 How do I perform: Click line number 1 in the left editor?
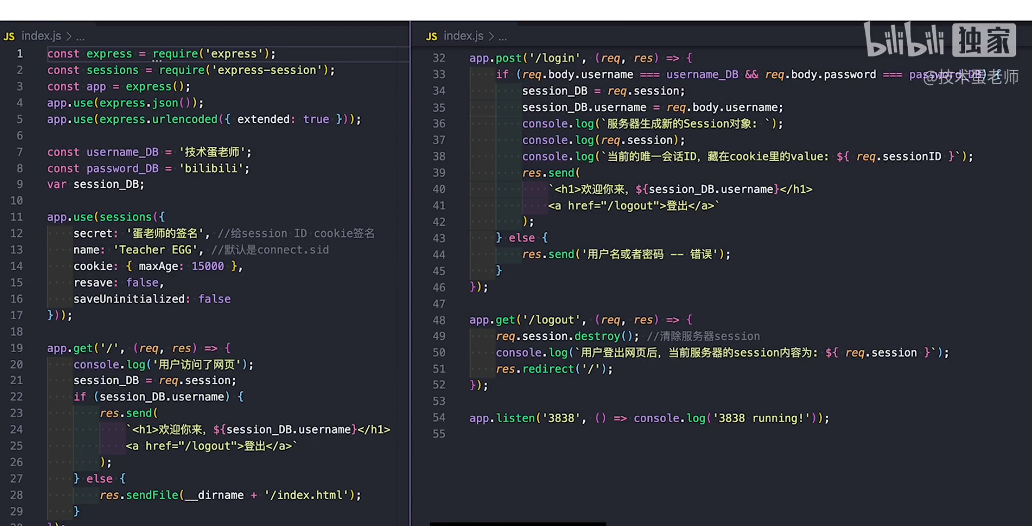click(x=20, y=53)
